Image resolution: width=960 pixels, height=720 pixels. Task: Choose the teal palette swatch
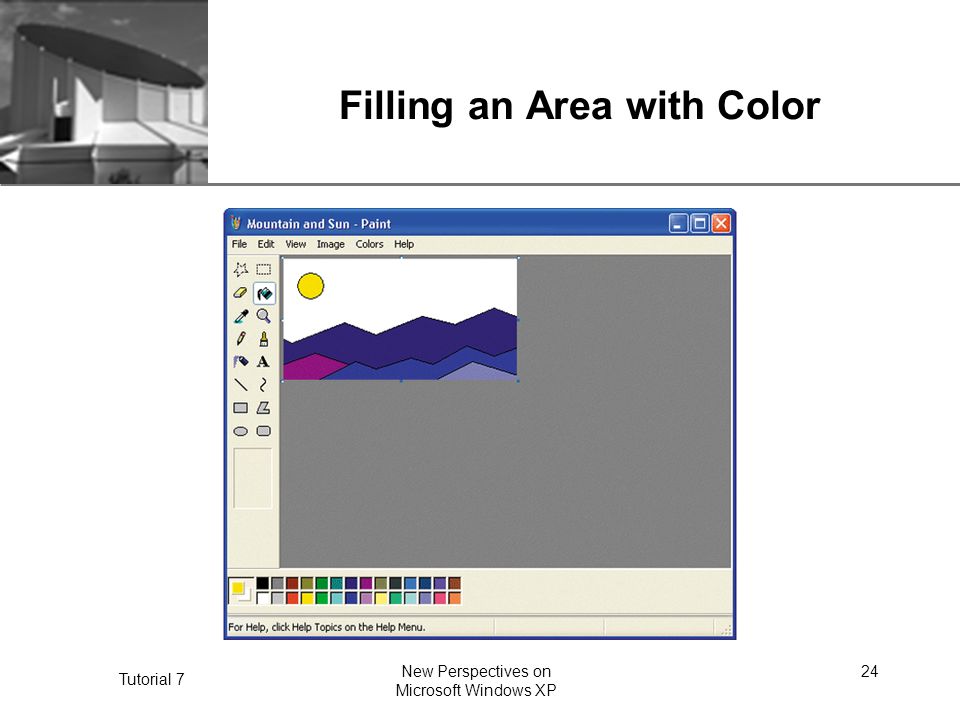[336, 583]
